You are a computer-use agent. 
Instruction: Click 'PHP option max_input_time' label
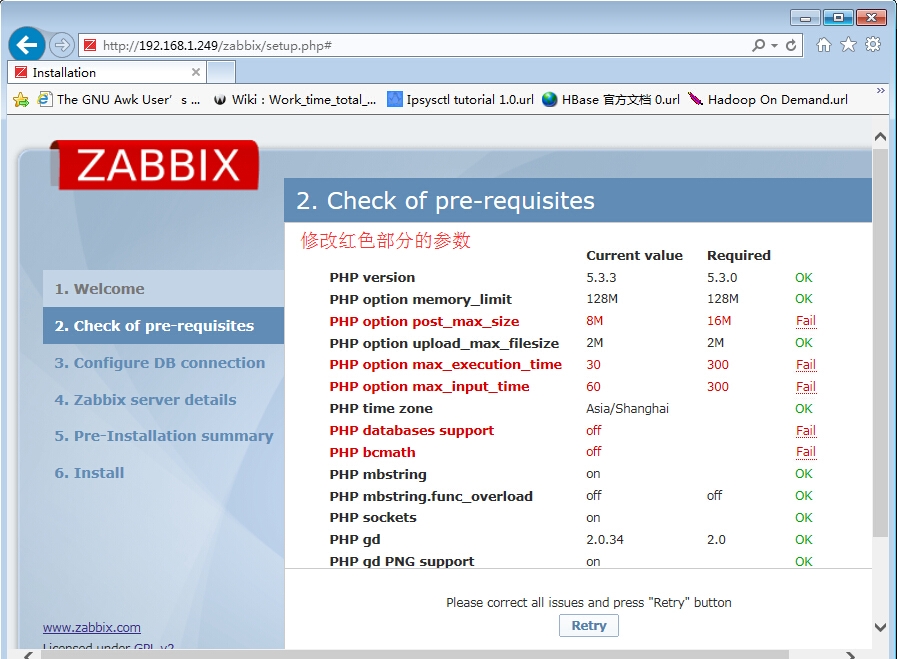point(430,387)
